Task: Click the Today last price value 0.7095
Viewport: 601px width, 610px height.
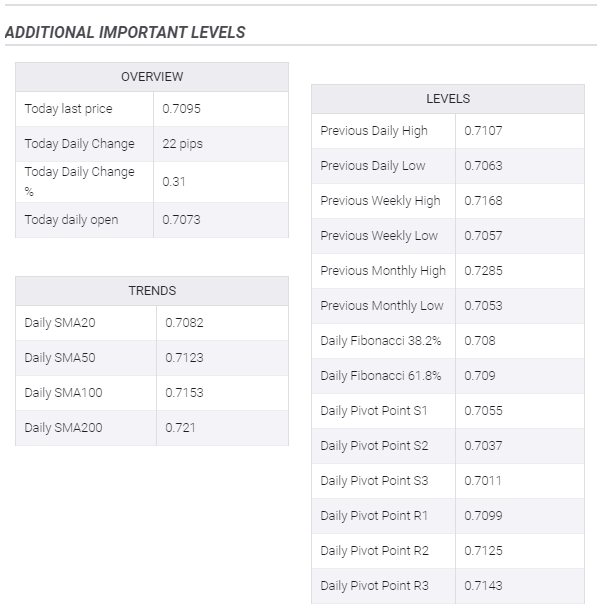Action: click(180, 109)
